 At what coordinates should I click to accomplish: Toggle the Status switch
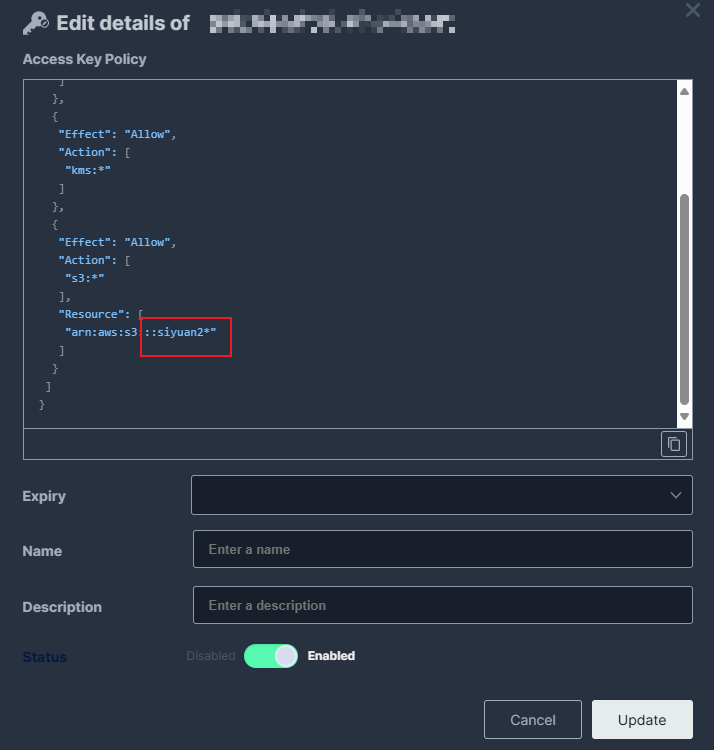click(271, 656)
